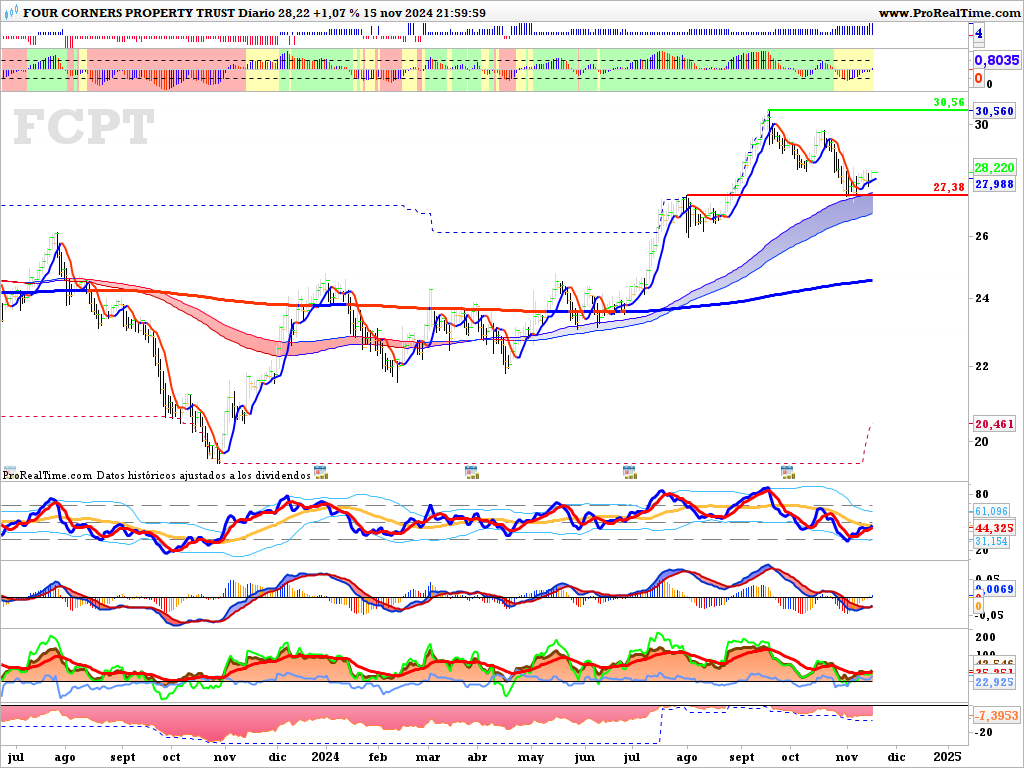1024x768 pixels.
Task: Click the candlestick chart icon beside the title
Action: pos(11,12)
